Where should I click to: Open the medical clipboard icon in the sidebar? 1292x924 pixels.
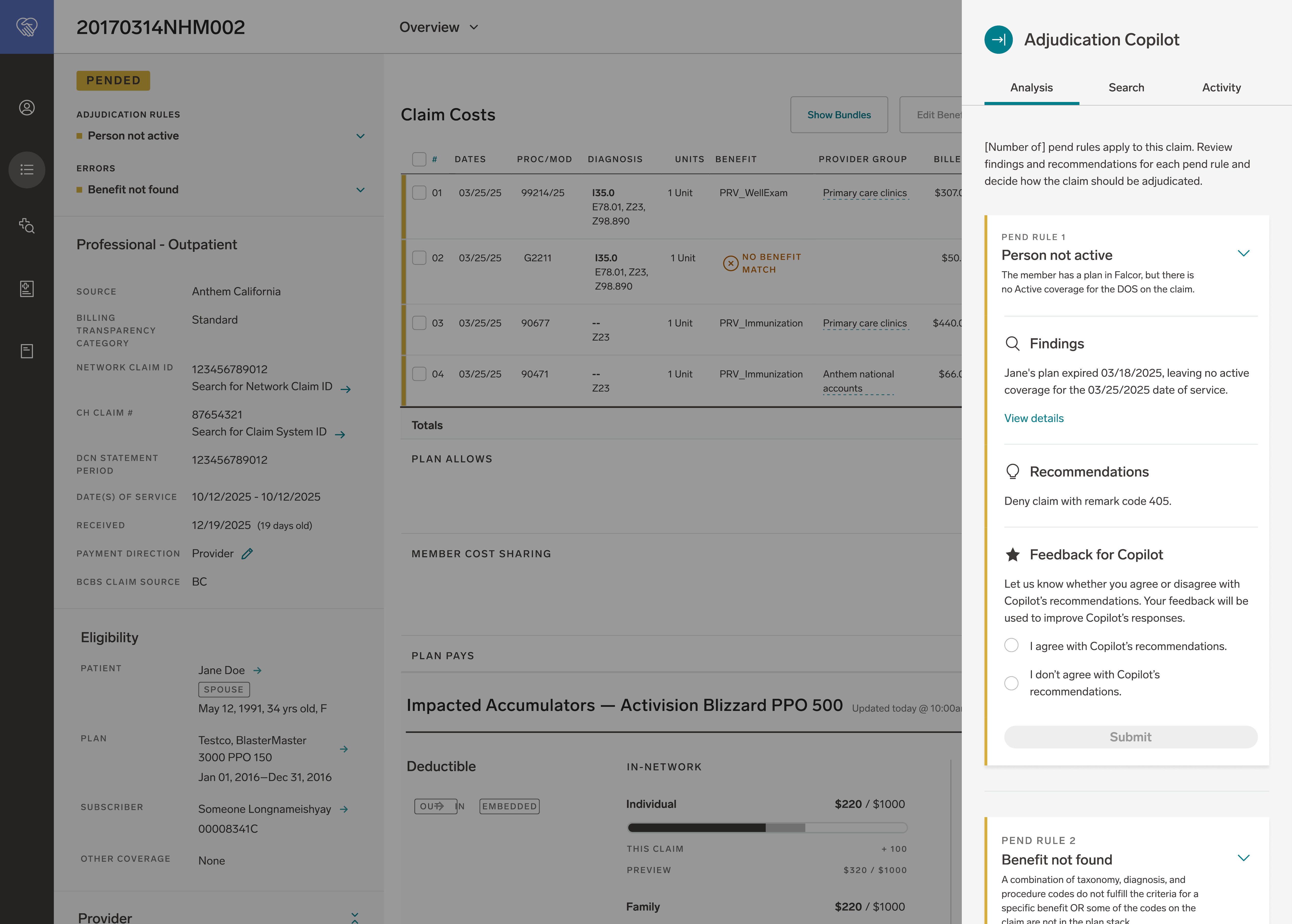coord(27,289)
